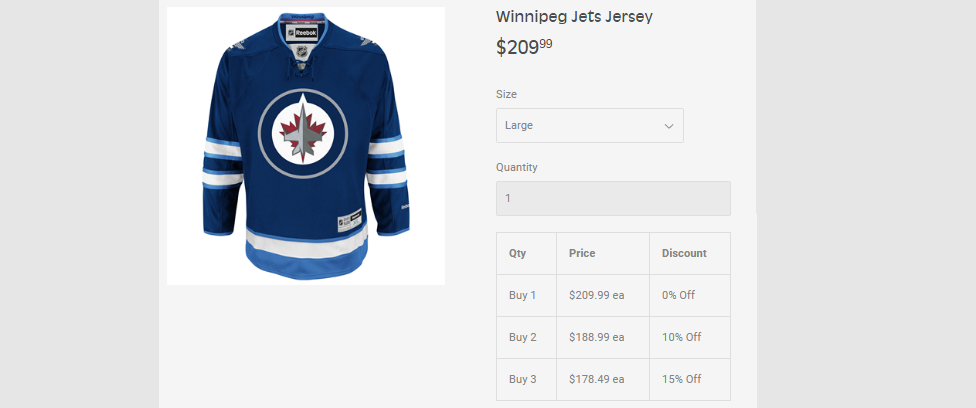Select the Buy 1 row

613,295
